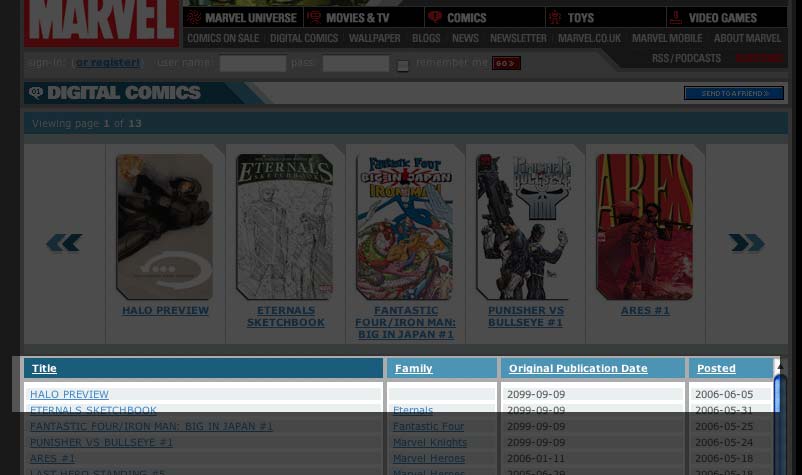Click the Marvel logo
802x475 pixels.
pos(101,22)
